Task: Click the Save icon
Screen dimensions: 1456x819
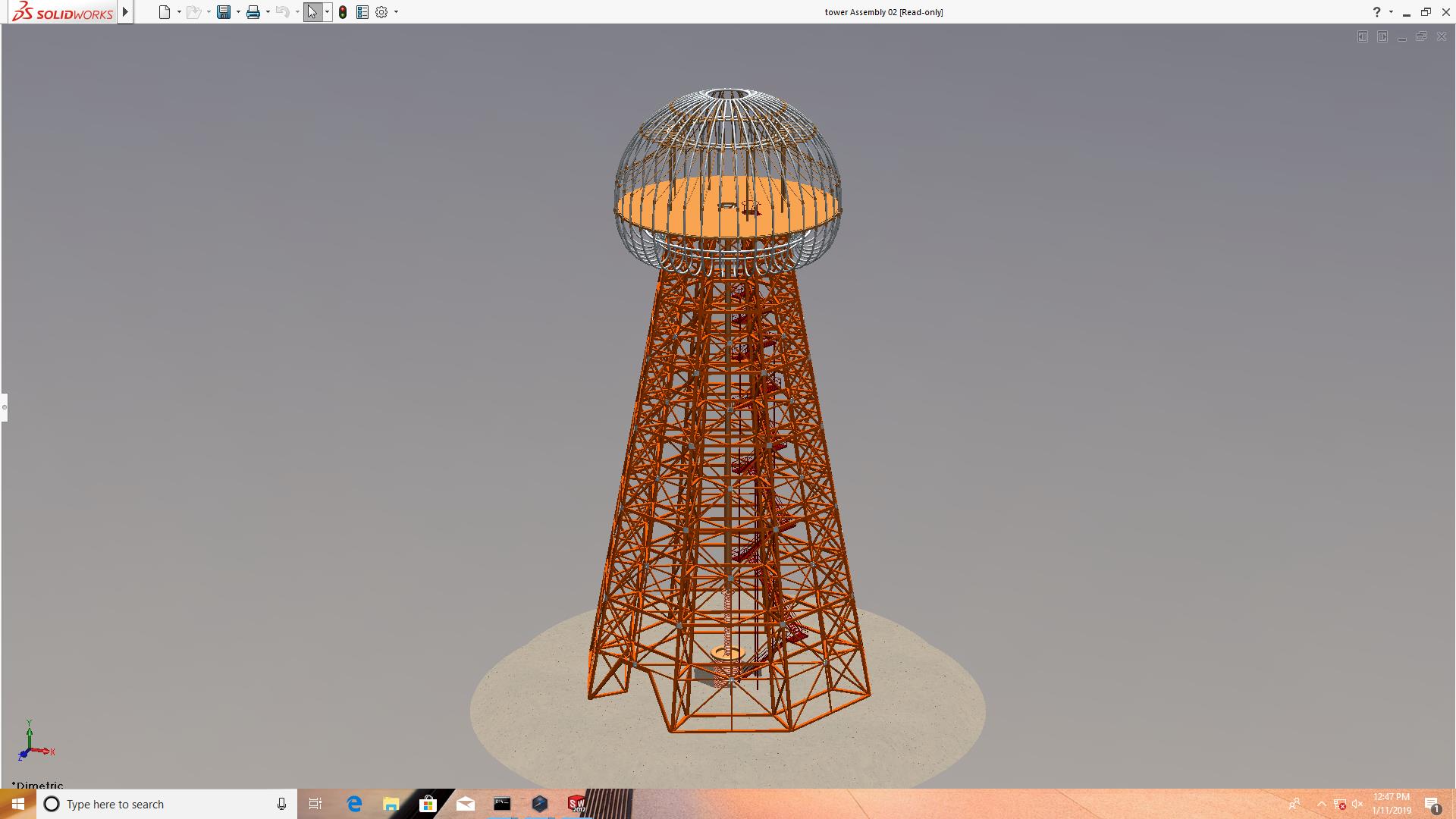Action: point(224,12)
